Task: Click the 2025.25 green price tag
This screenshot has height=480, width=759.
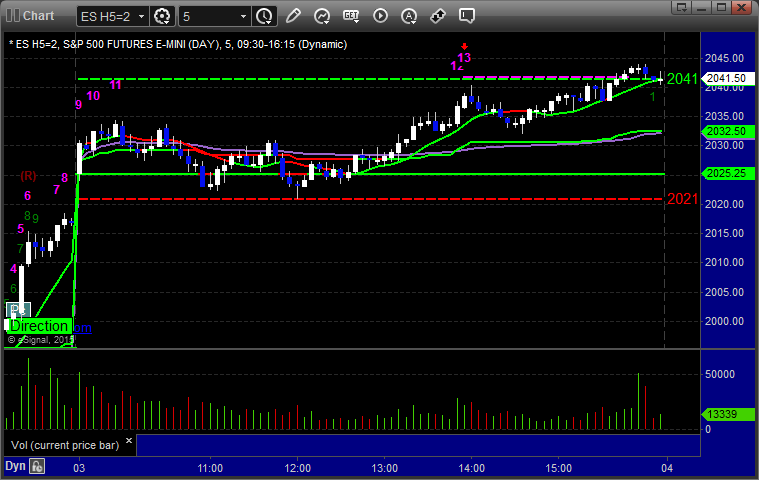Action: [728, 173]
